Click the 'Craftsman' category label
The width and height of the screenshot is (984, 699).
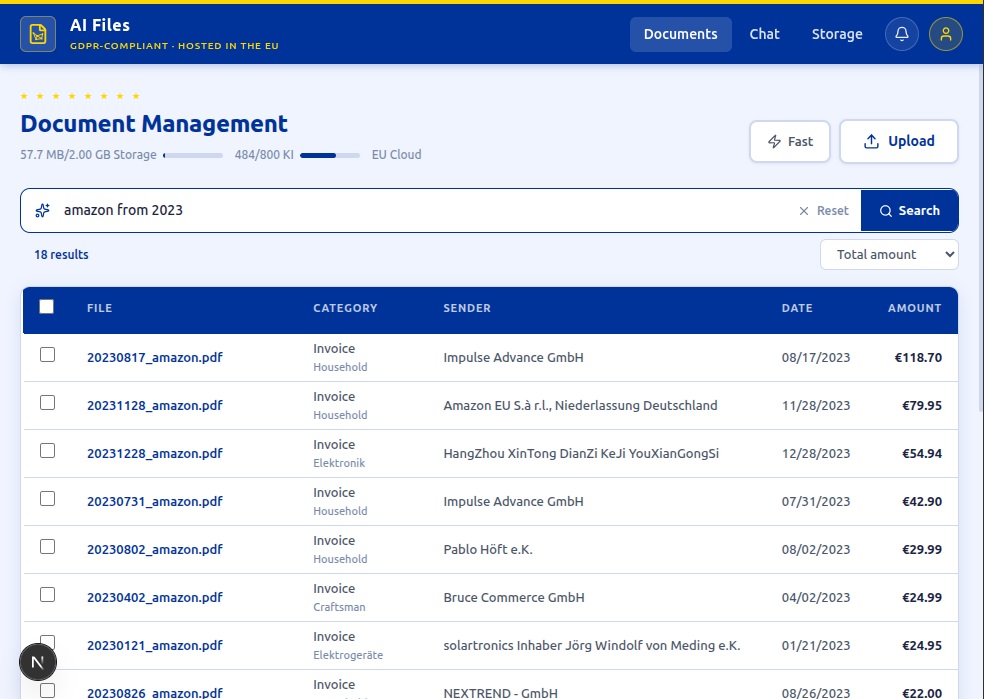pos(339,607)
